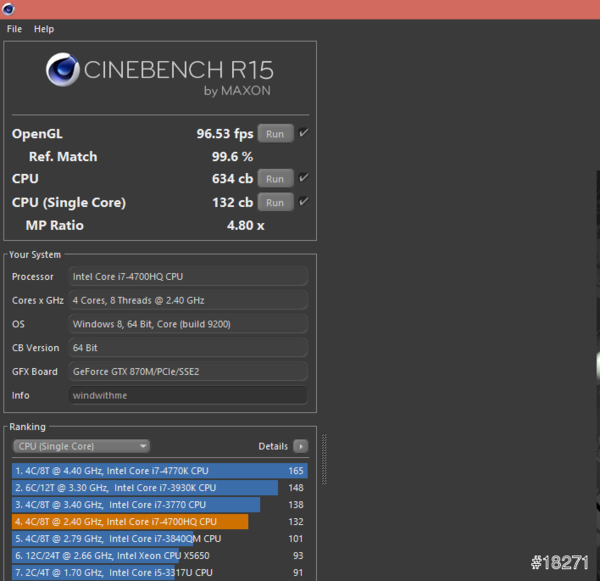Open the Help menu
The height and width of the screenshot is (581, 600).
pos(44,29)
